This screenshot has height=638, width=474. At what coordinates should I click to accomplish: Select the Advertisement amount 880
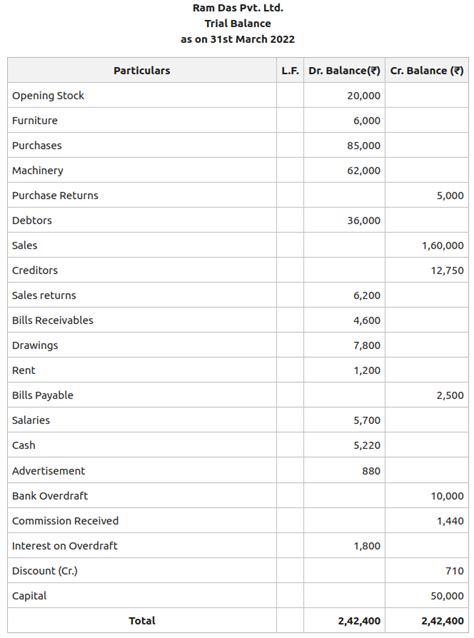[371, 471]
